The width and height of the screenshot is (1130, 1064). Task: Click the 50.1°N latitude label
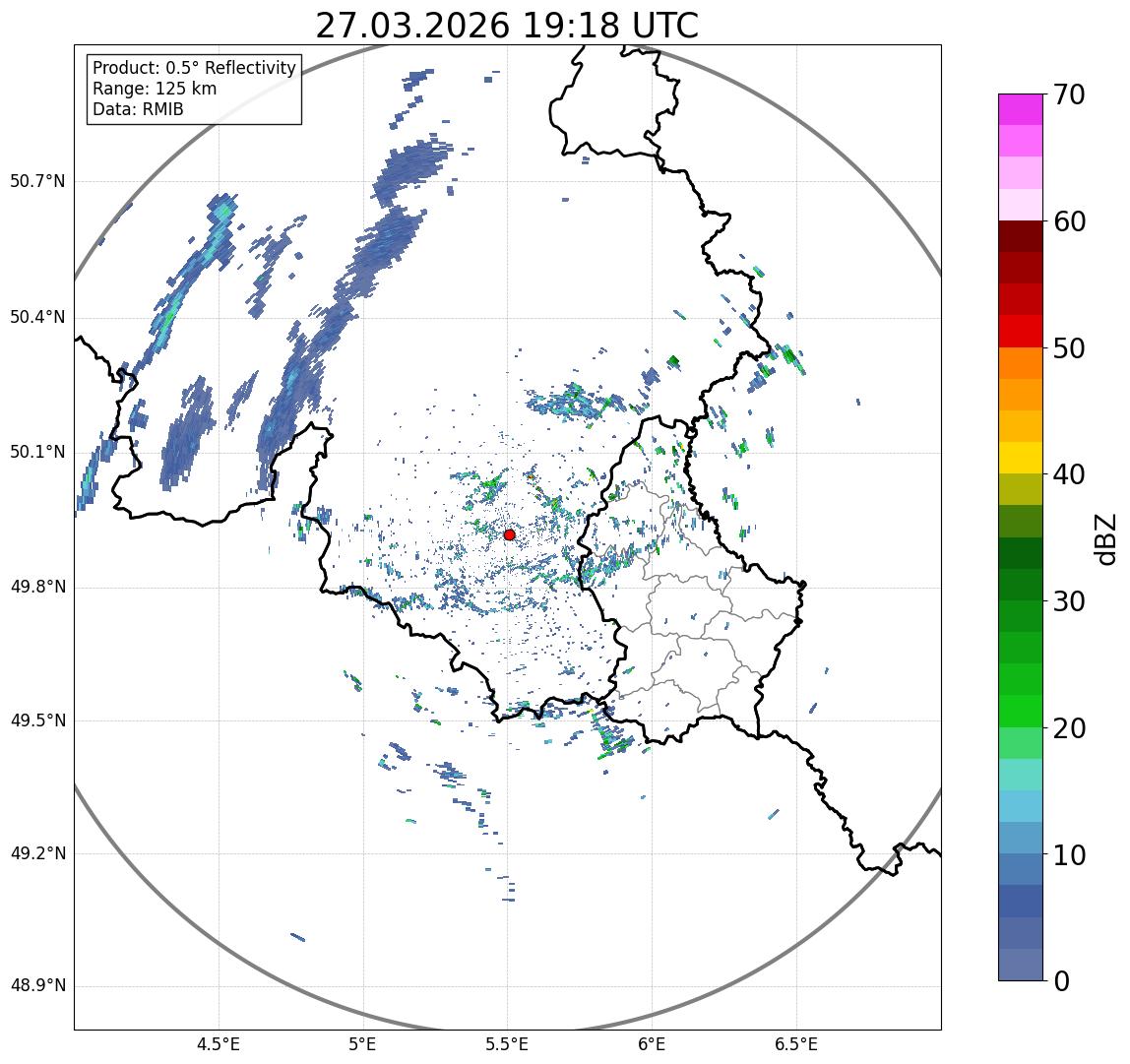37,453
